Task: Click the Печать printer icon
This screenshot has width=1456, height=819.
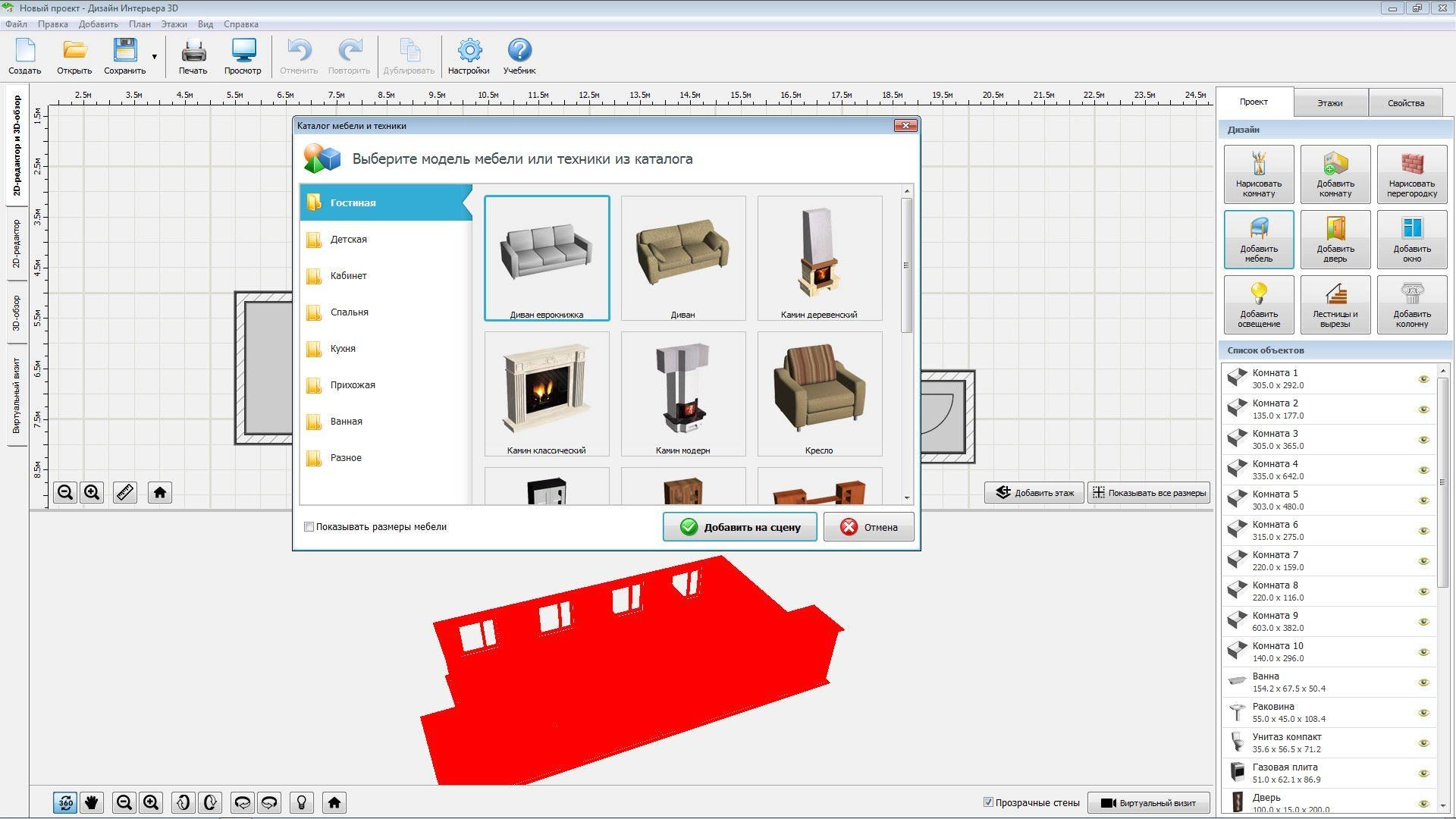Action: tap(193, 56)
